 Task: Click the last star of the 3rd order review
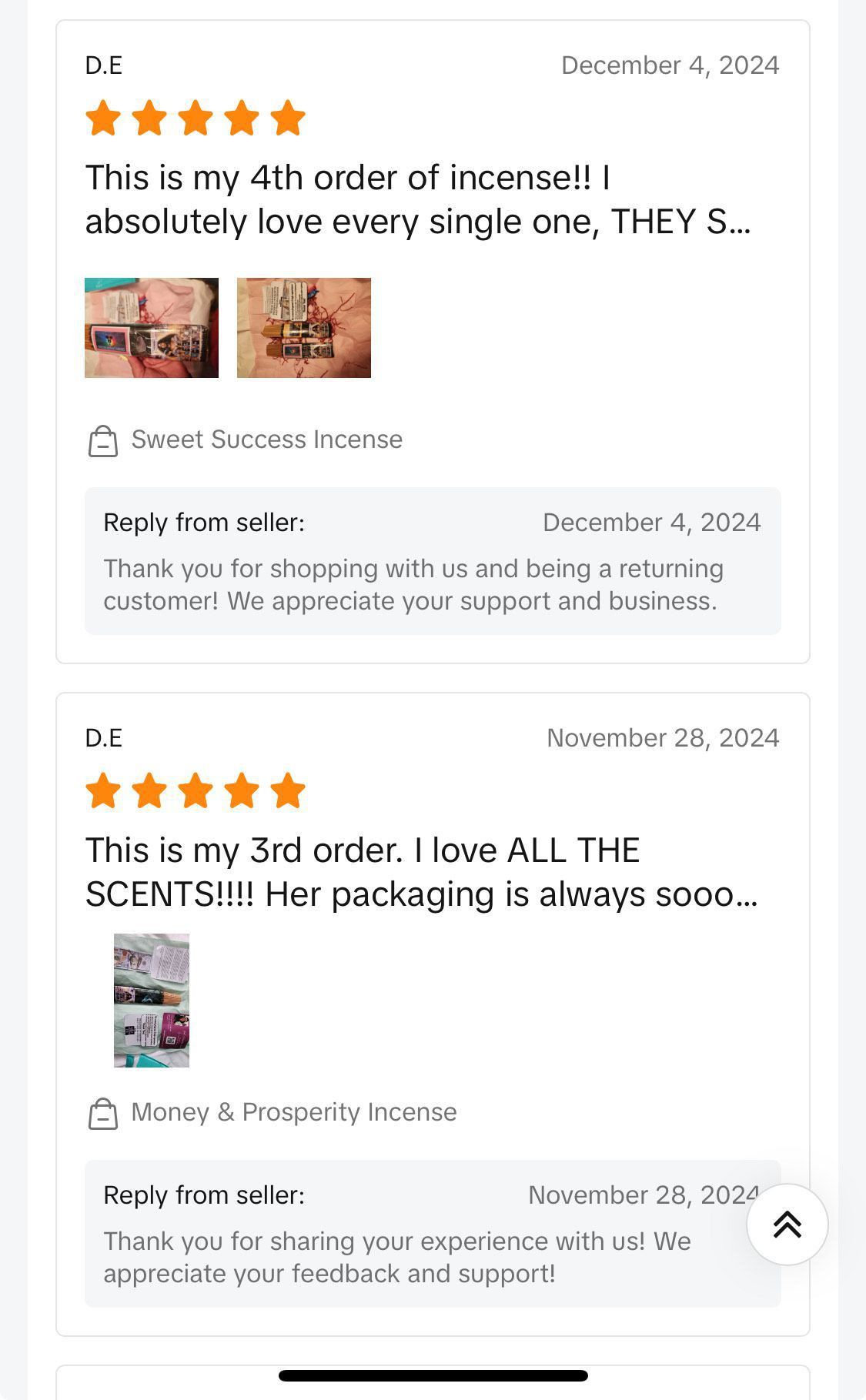pos(288,791)
